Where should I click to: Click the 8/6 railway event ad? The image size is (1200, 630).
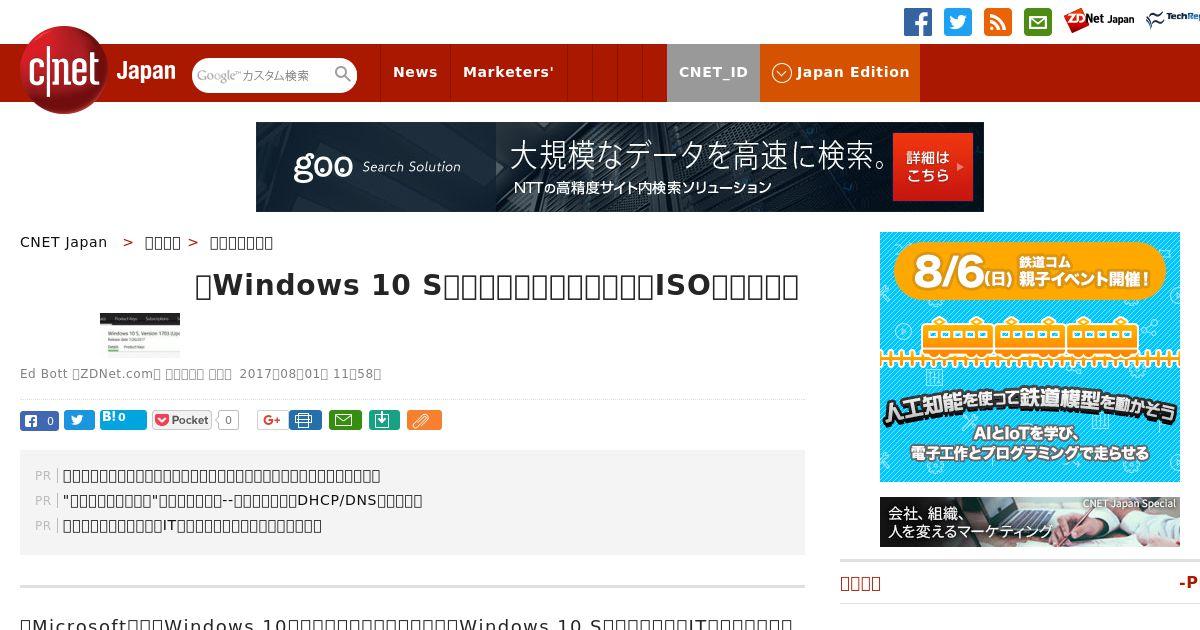[1030, 357]
